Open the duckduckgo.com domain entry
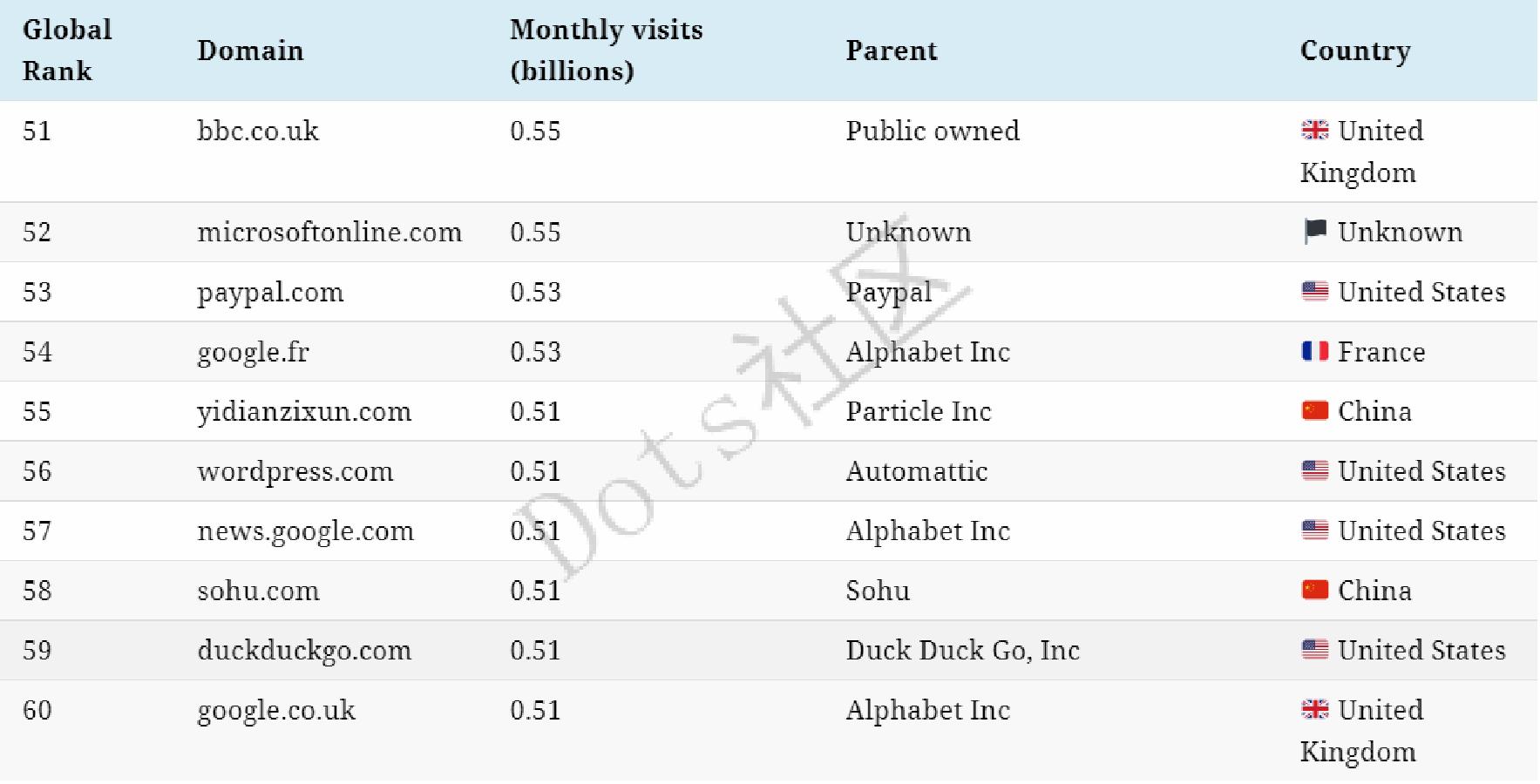This screenshot has width=1540, height=784. [x=303, y=651]
